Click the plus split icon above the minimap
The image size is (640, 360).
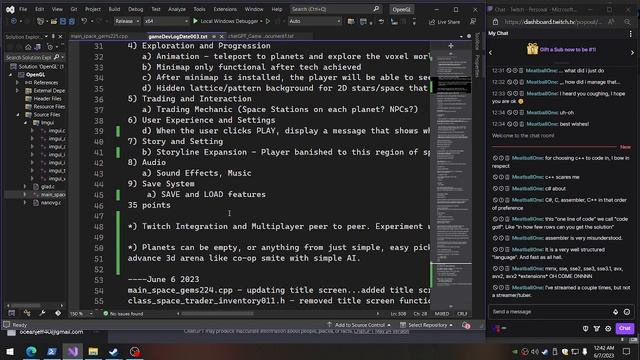tap(451, 46)
